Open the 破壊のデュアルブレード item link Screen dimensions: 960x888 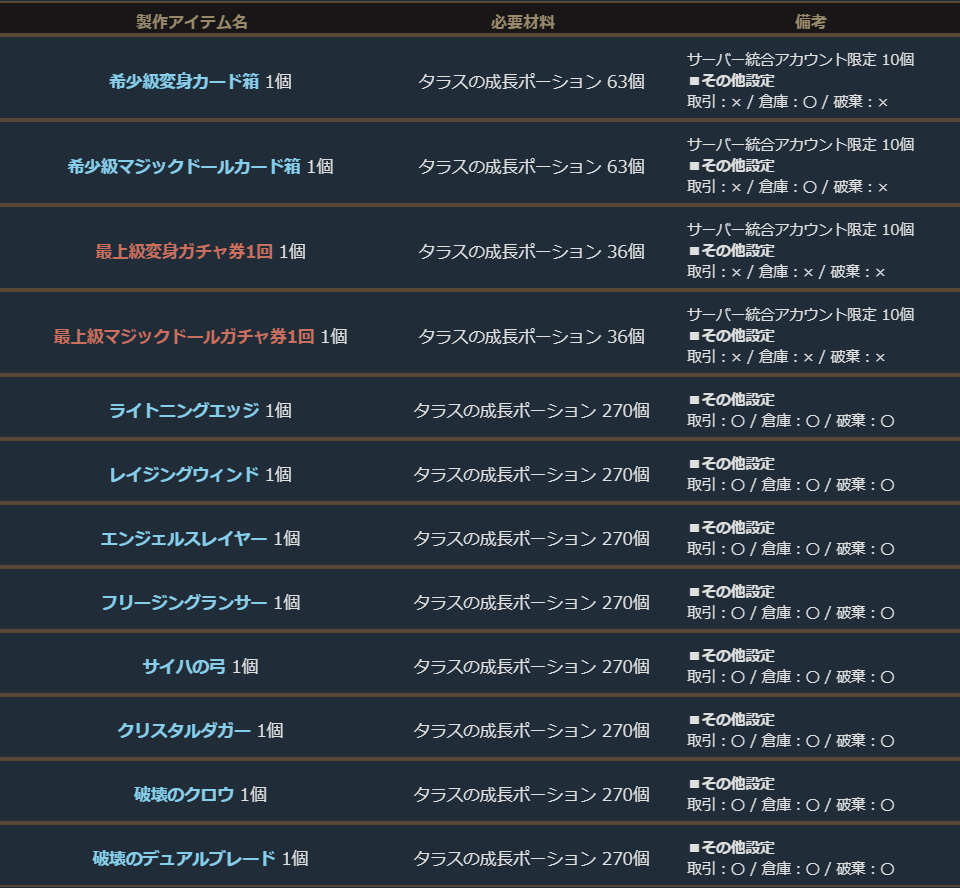(x=184, y=858)
